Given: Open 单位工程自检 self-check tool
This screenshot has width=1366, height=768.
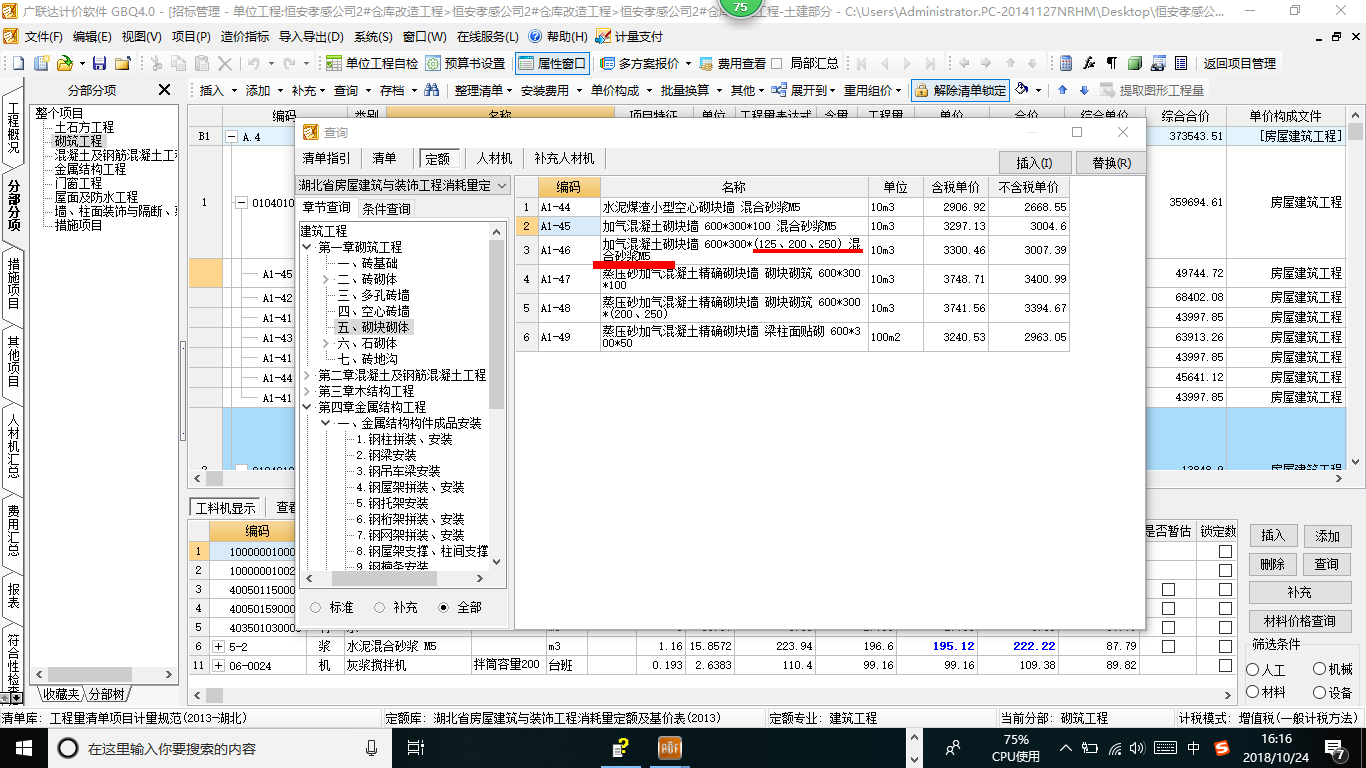Looking at the screenshot, I should click(x=373, y=63).
